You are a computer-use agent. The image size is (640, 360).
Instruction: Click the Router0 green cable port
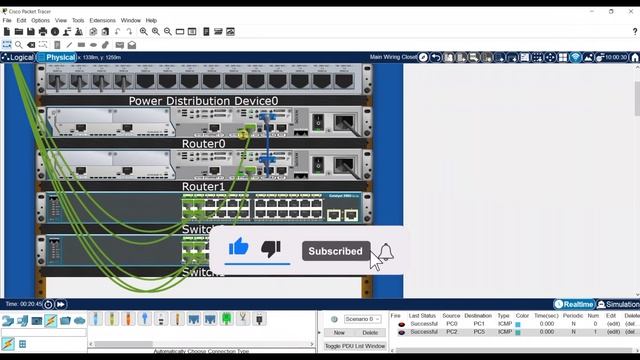tap(250, 128)
